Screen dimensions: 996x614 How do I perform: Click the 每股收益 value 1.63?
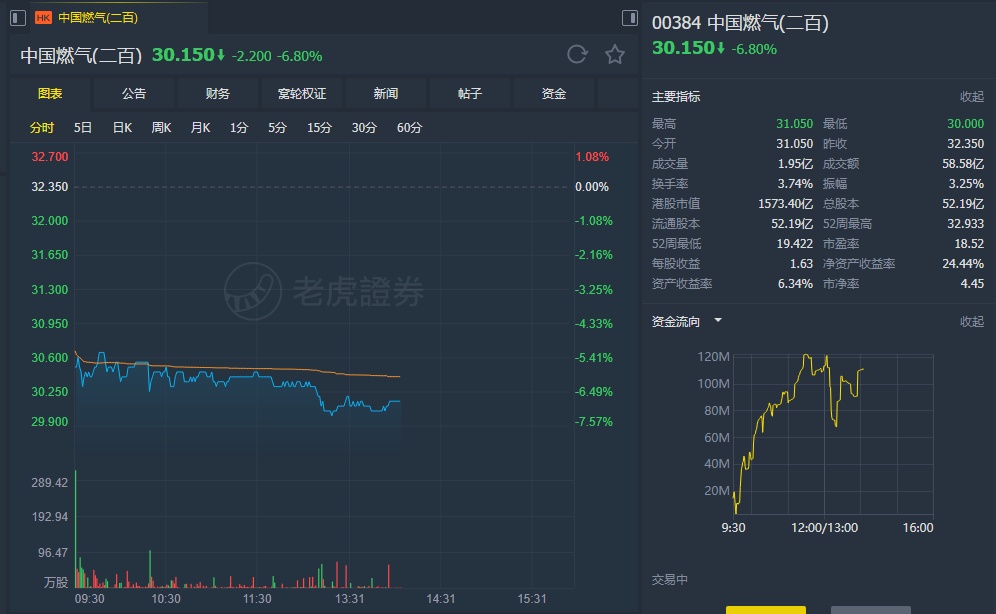[801, 264]
